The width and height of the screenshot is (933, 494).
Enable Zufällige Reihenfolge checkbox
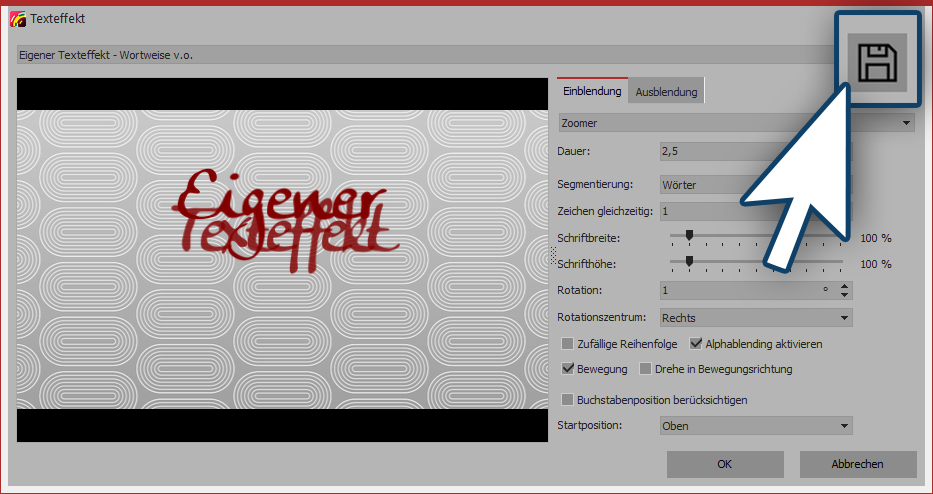[x=568, y=344]
